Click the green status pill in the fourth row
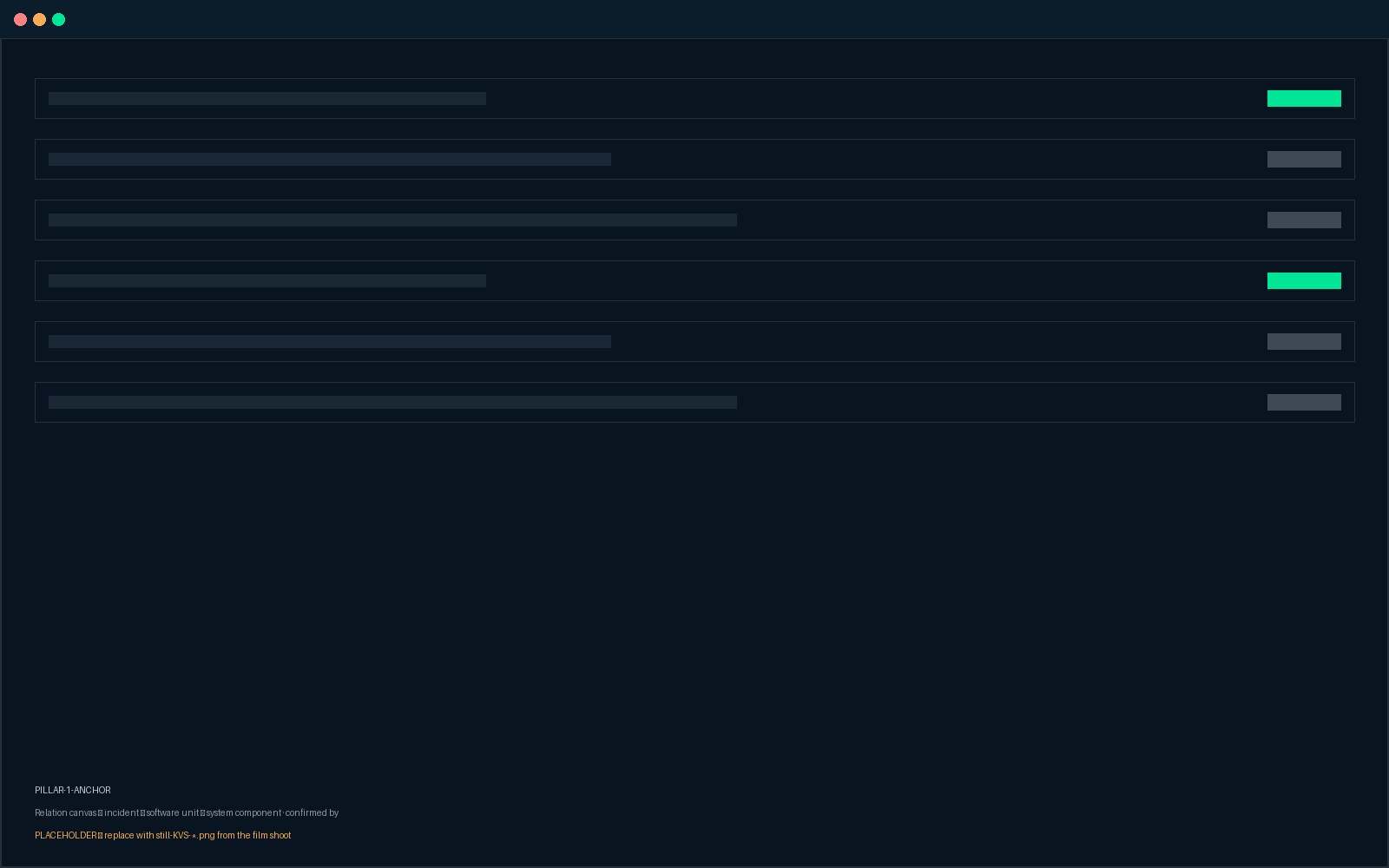This screenshot has width=1389, height=868. pos(1304,280)
